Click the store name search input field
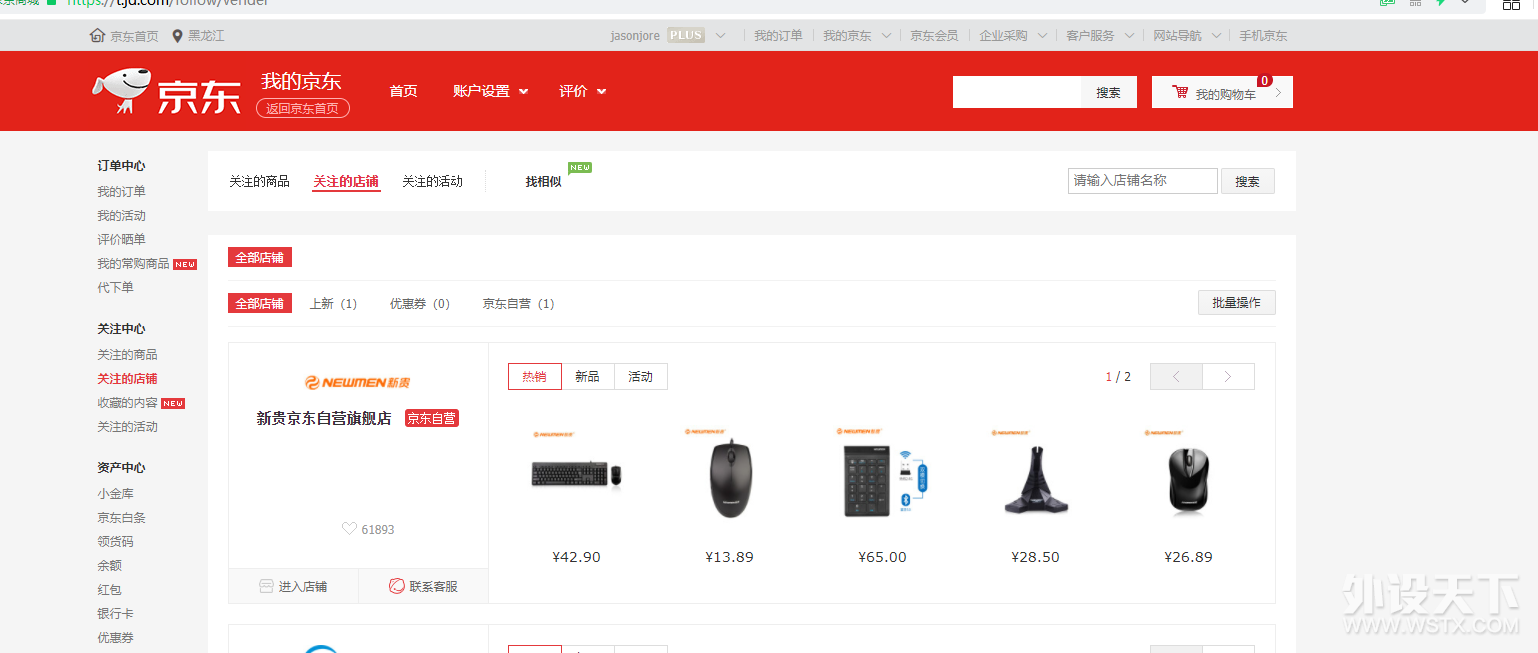This screenshot has height=653, width=1538. 1142,181
